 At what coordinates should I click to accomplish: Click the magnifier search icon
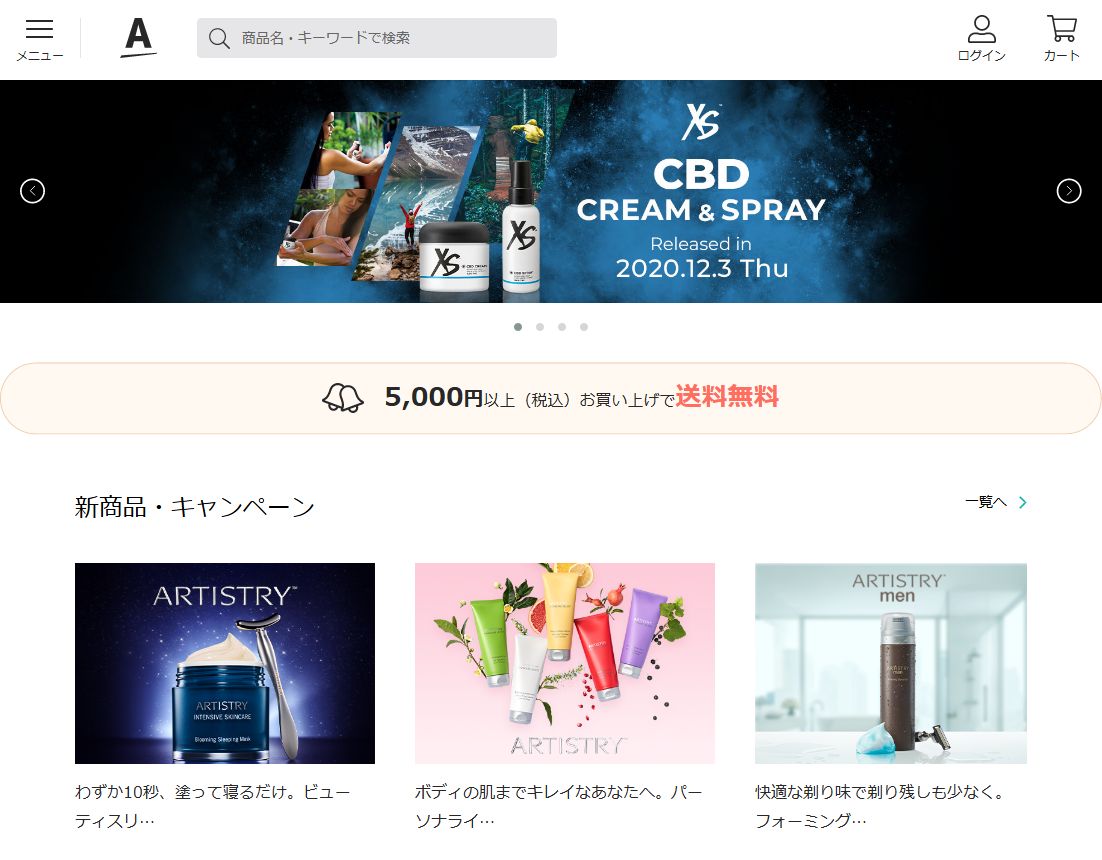219,38
